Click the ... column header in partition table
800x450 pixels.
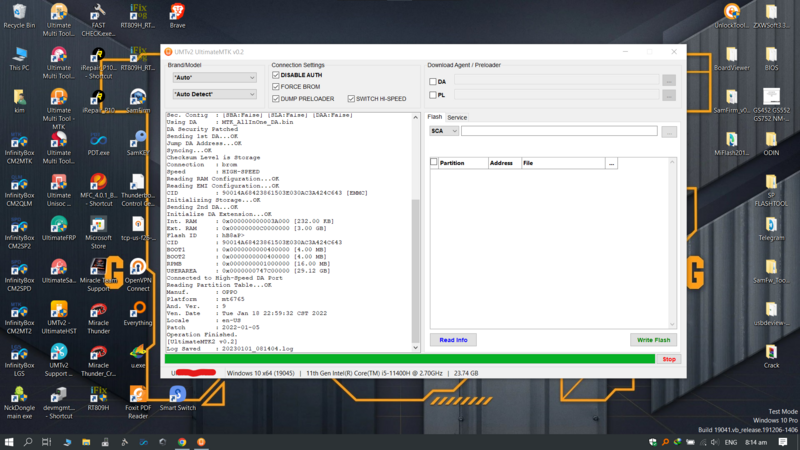click(611, 163)
